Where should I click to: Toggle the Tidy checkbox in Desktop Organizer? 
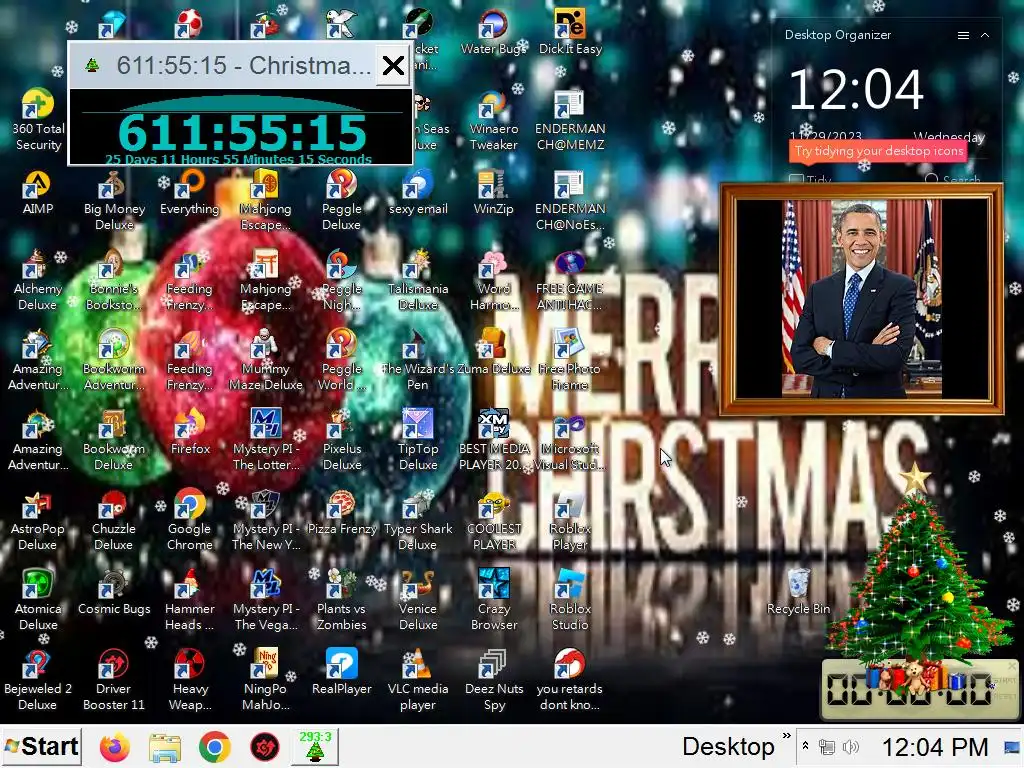coord(795,179)
